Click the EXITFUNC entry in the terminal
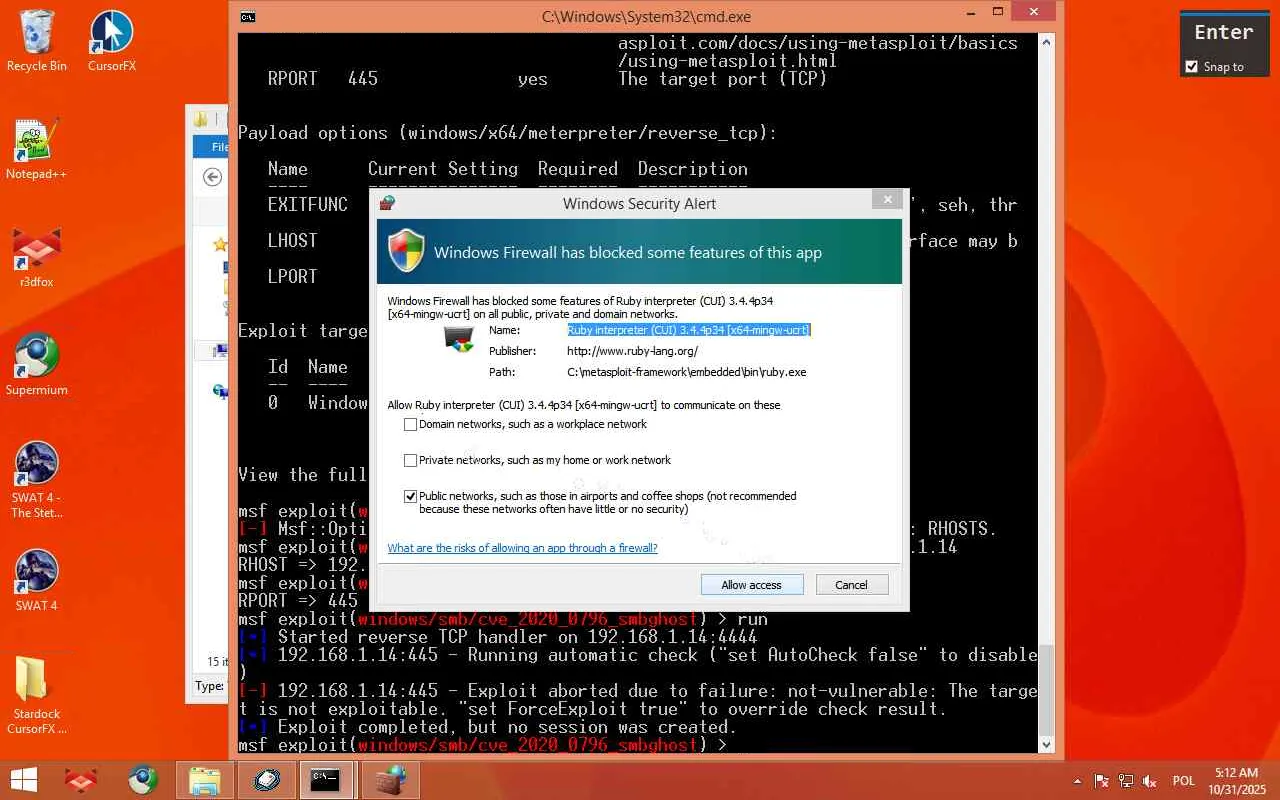Image resolution: width=1280 pixels, height=800 pixels. click(308, 204)
